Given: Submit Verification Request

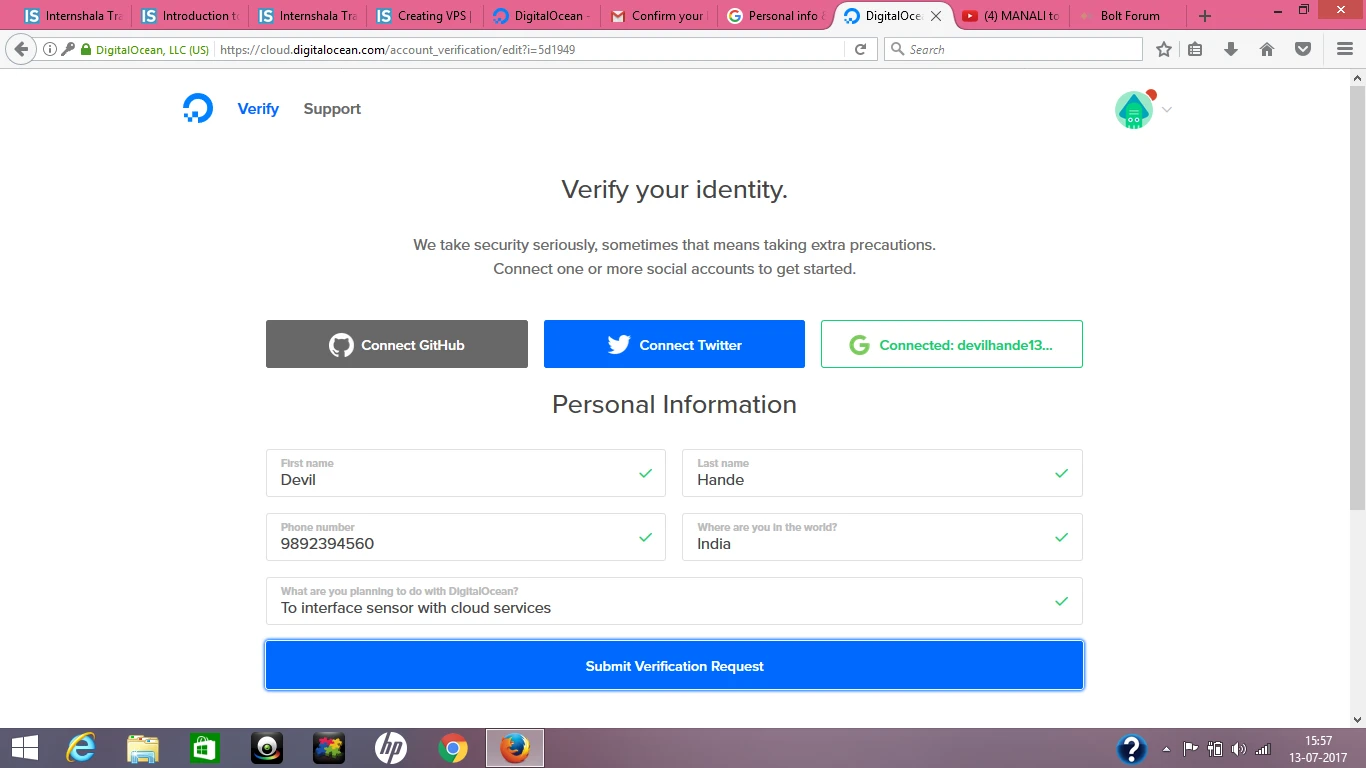Looking at the screenshot, I should pos(674,666).
